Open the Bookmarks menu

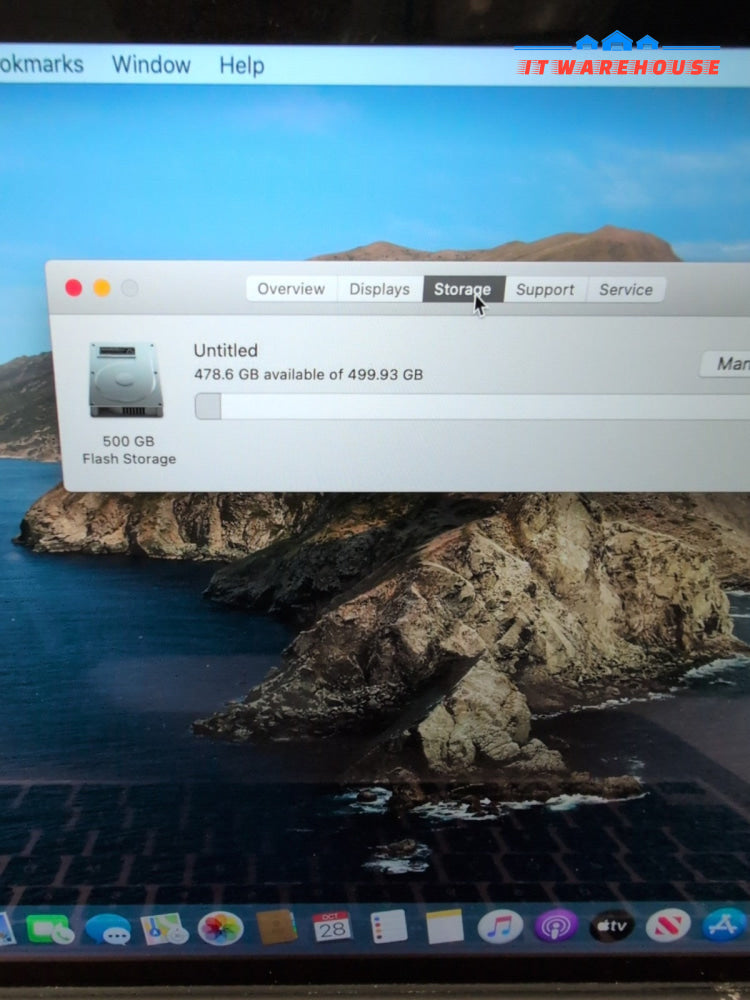point(41,64)
